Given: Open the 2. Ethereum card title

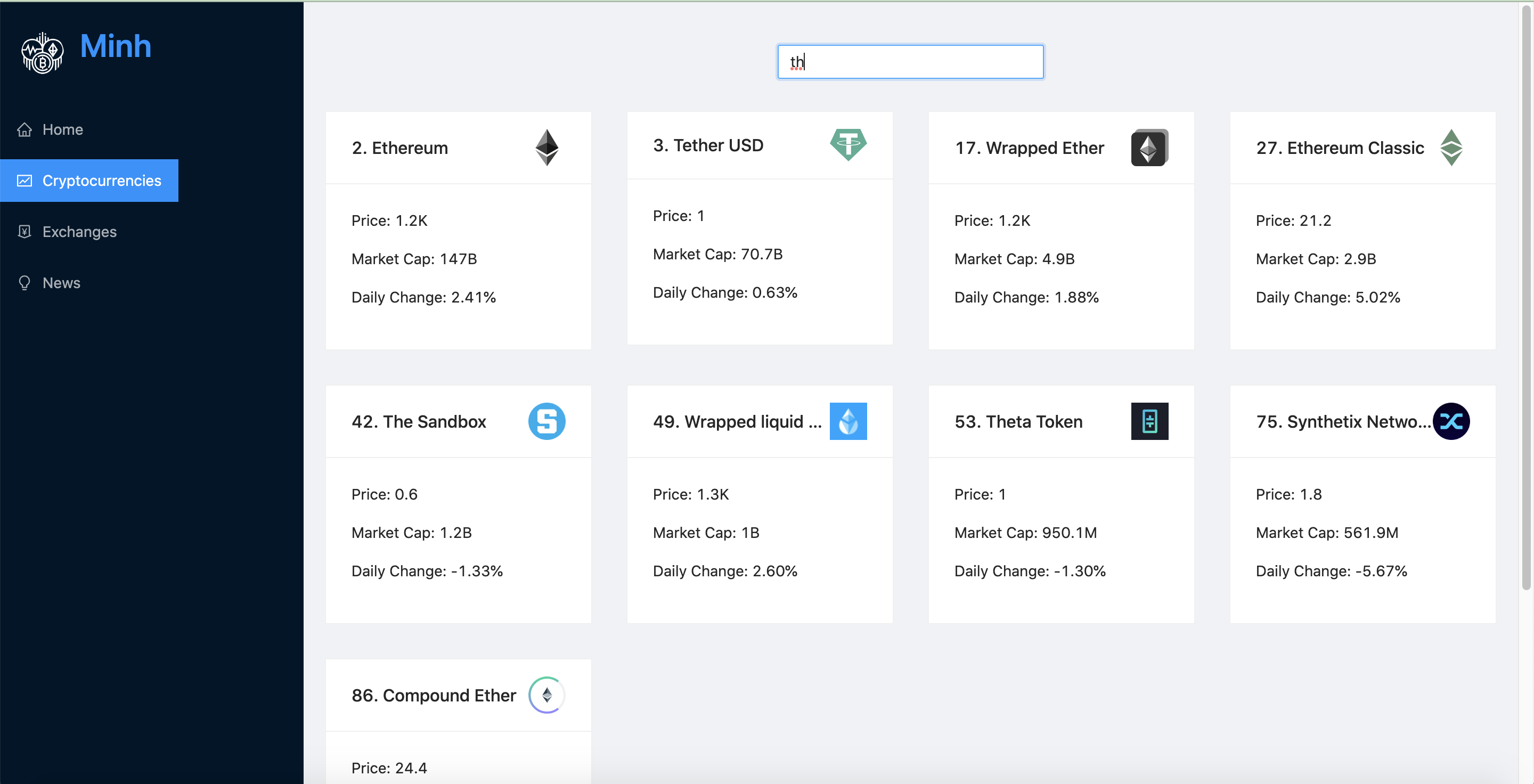Looking at the screenshot, I should (x=399, y=148).
